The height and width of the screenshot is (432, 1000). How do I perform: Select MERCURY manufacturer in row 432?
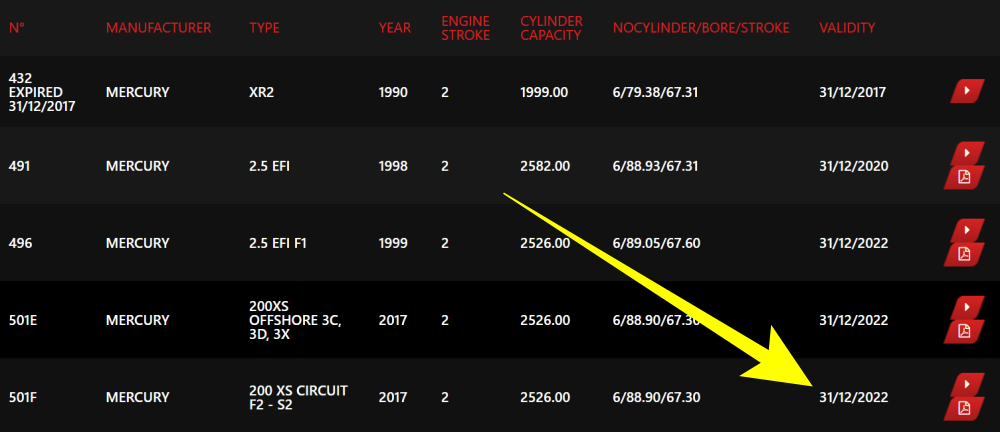click(138, 92)
